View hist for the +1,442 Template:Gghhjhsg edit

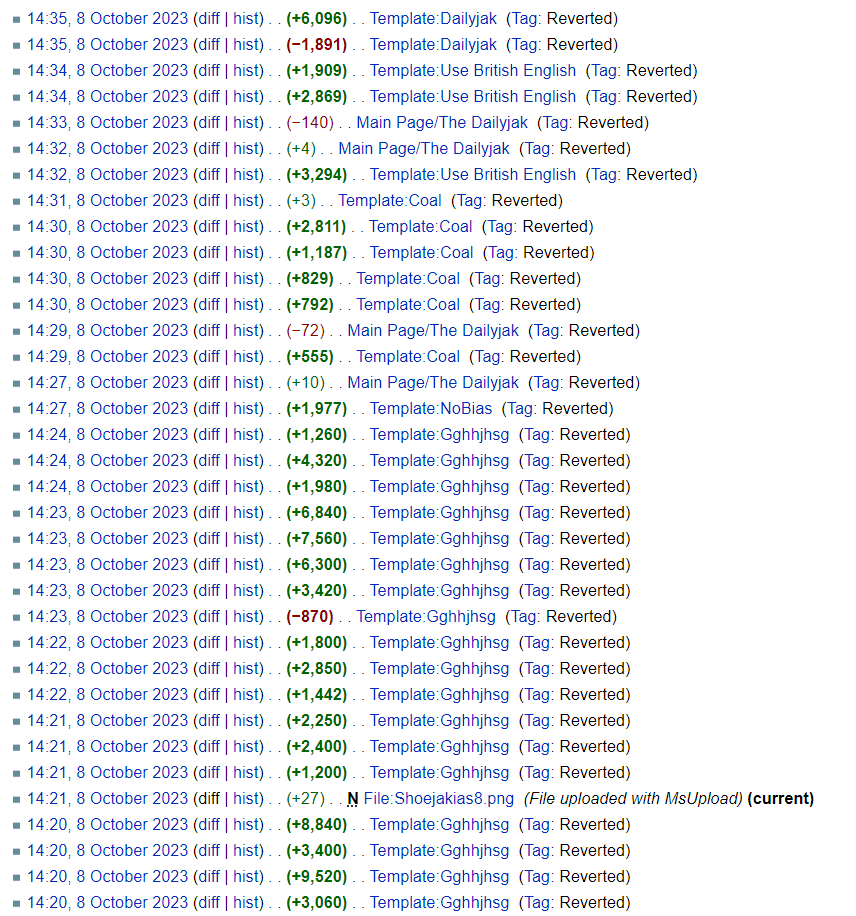(248, 695)
